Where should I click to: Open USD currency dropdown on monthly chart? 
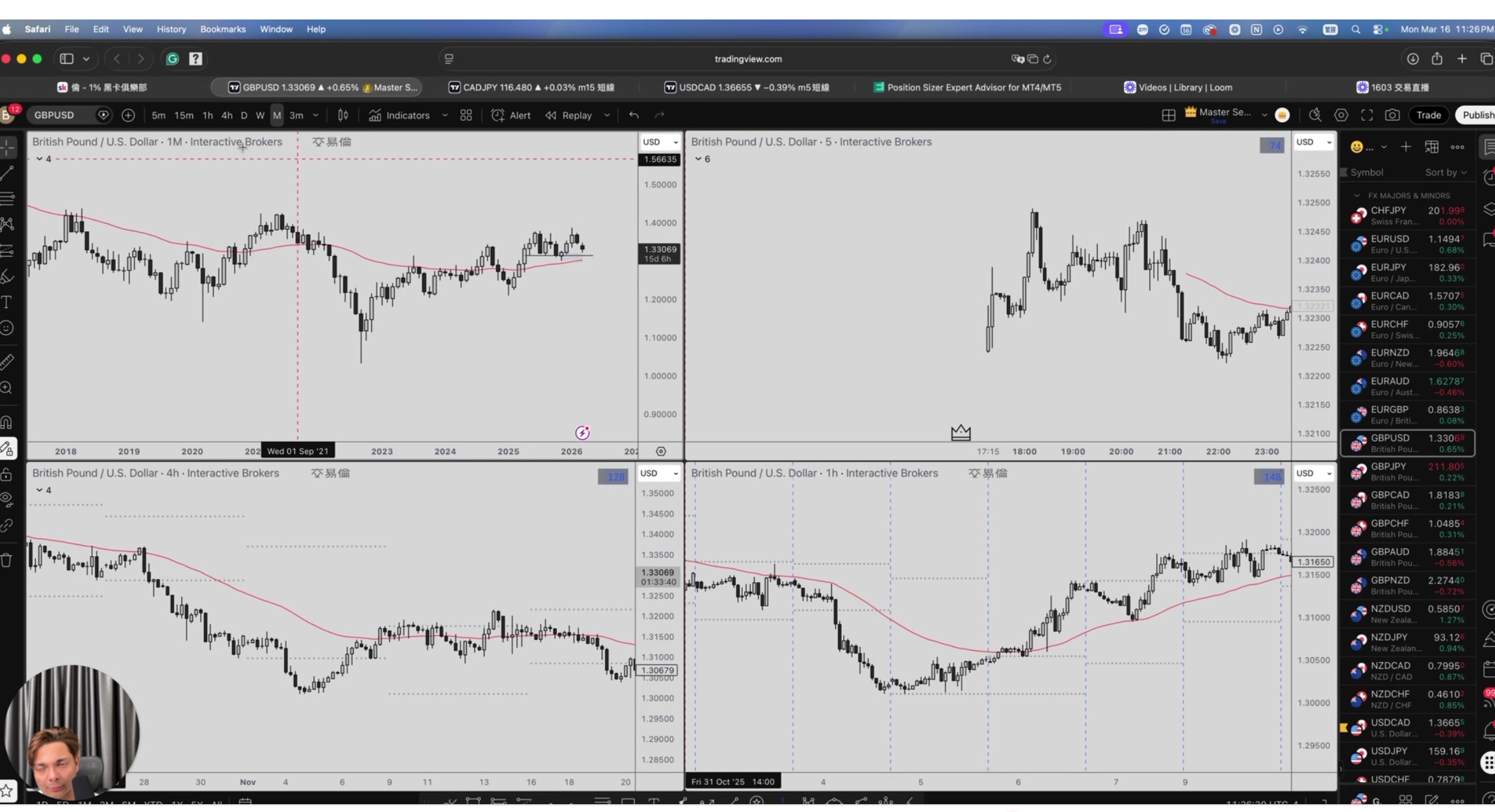659,142
